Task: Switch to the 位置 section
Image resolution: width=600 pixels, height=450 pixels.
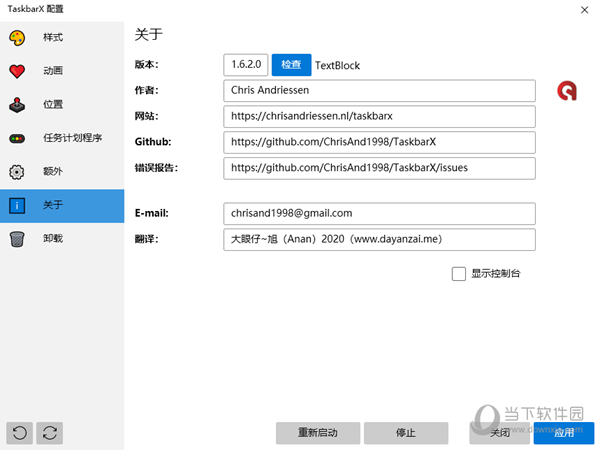Action: [x=62, y=105]
